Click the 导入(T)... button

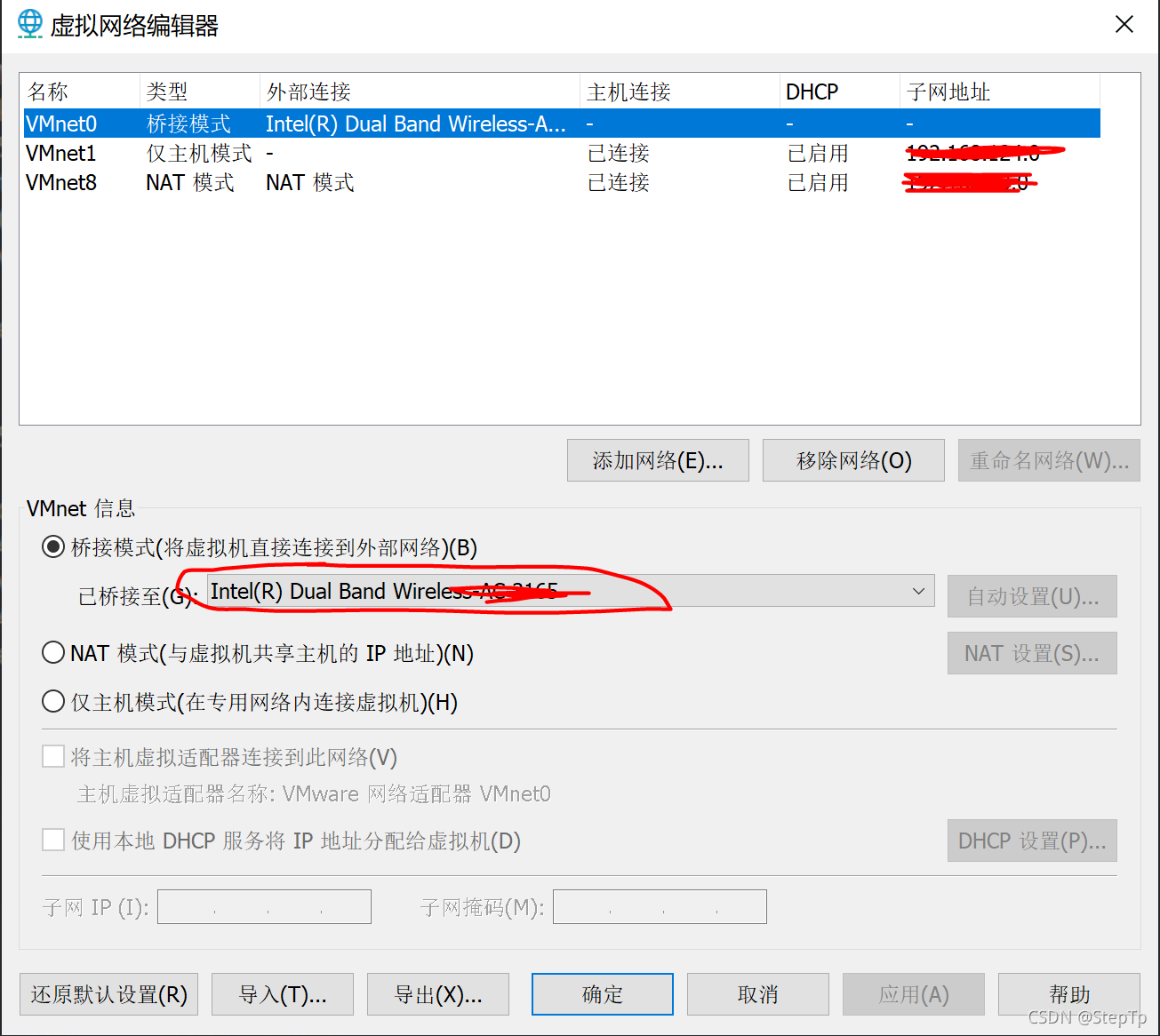point(283,994)
